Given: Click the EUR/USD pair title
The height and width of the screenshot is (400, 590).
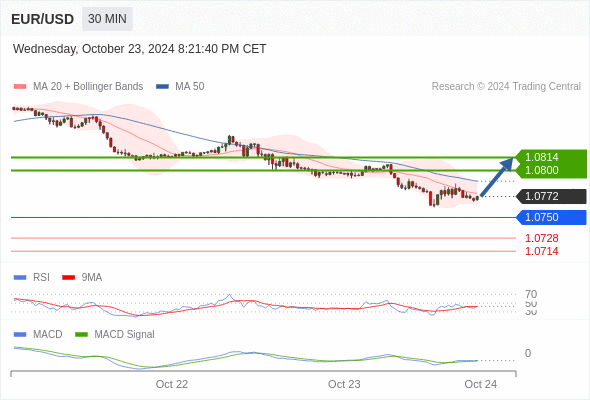Looking at the screenshot, I should pyautogui.click(x=43, y=19).
